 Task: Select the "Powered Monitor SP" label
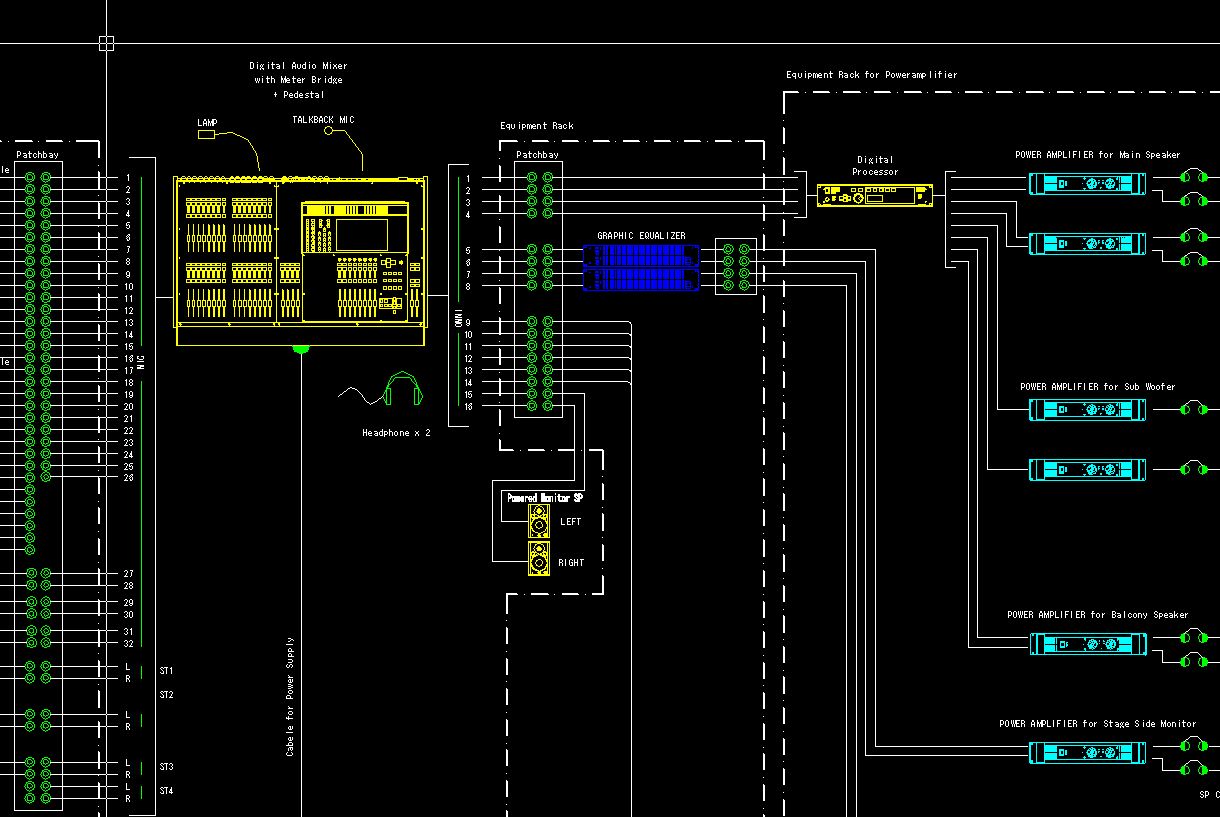tap(544, 497)
